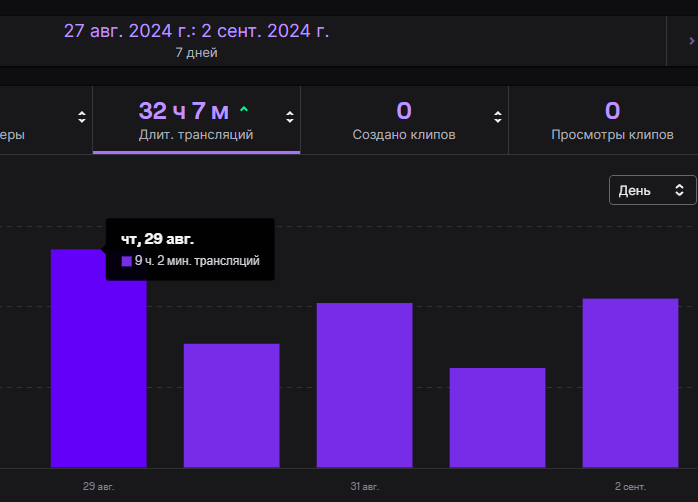This screenshot has width=698, height=502.
Task: Click the 29 авг. axis label
Action: (99, 486)
